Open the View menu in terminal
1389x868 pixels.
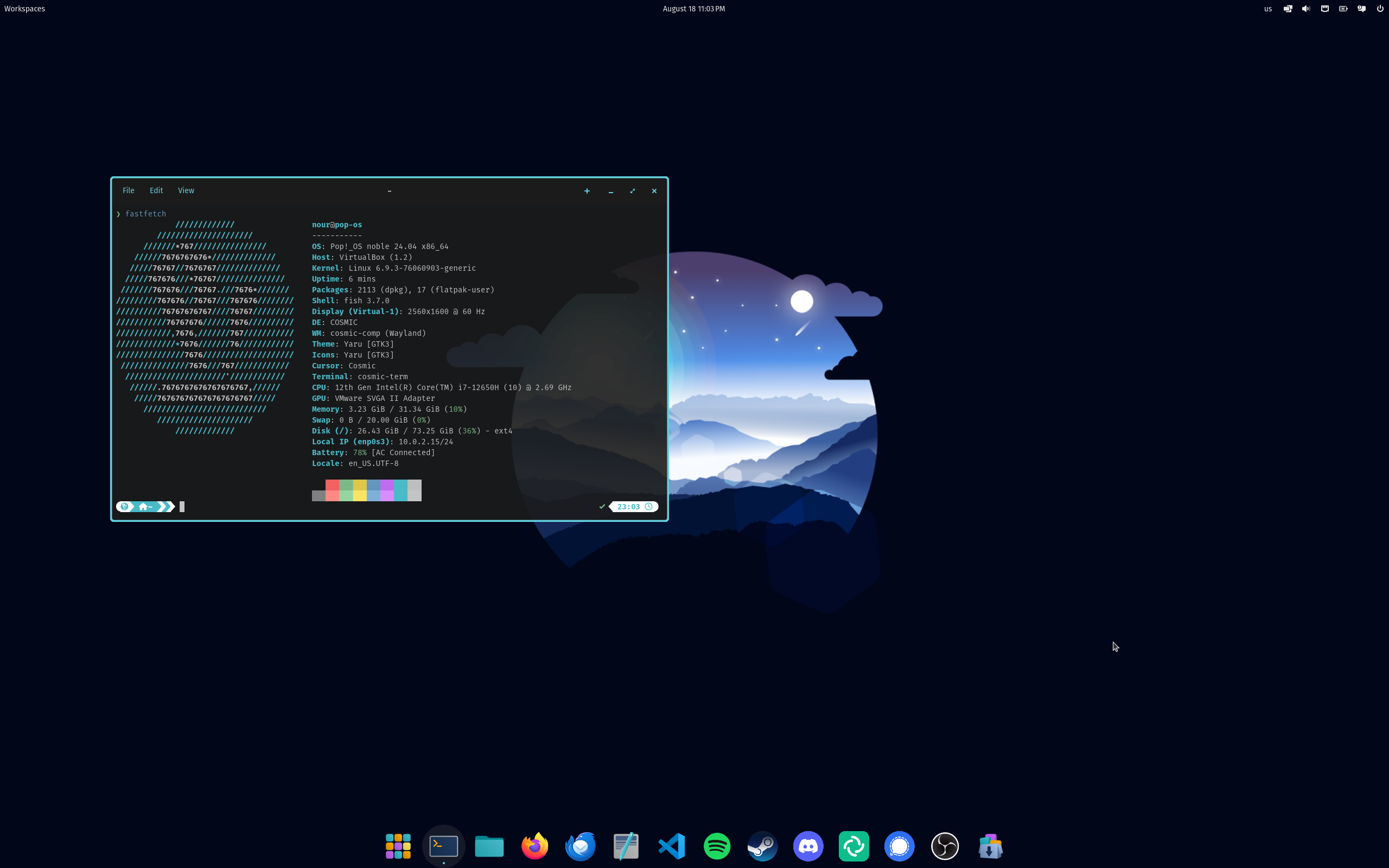click(186, 190)
